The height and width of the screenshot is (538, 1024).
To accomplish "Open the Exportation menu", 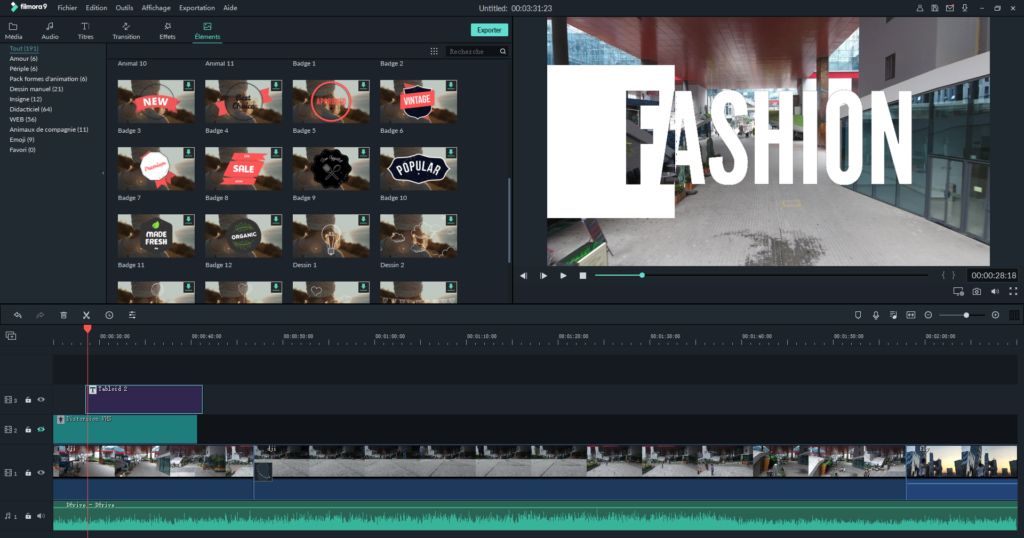I will 196,7.
